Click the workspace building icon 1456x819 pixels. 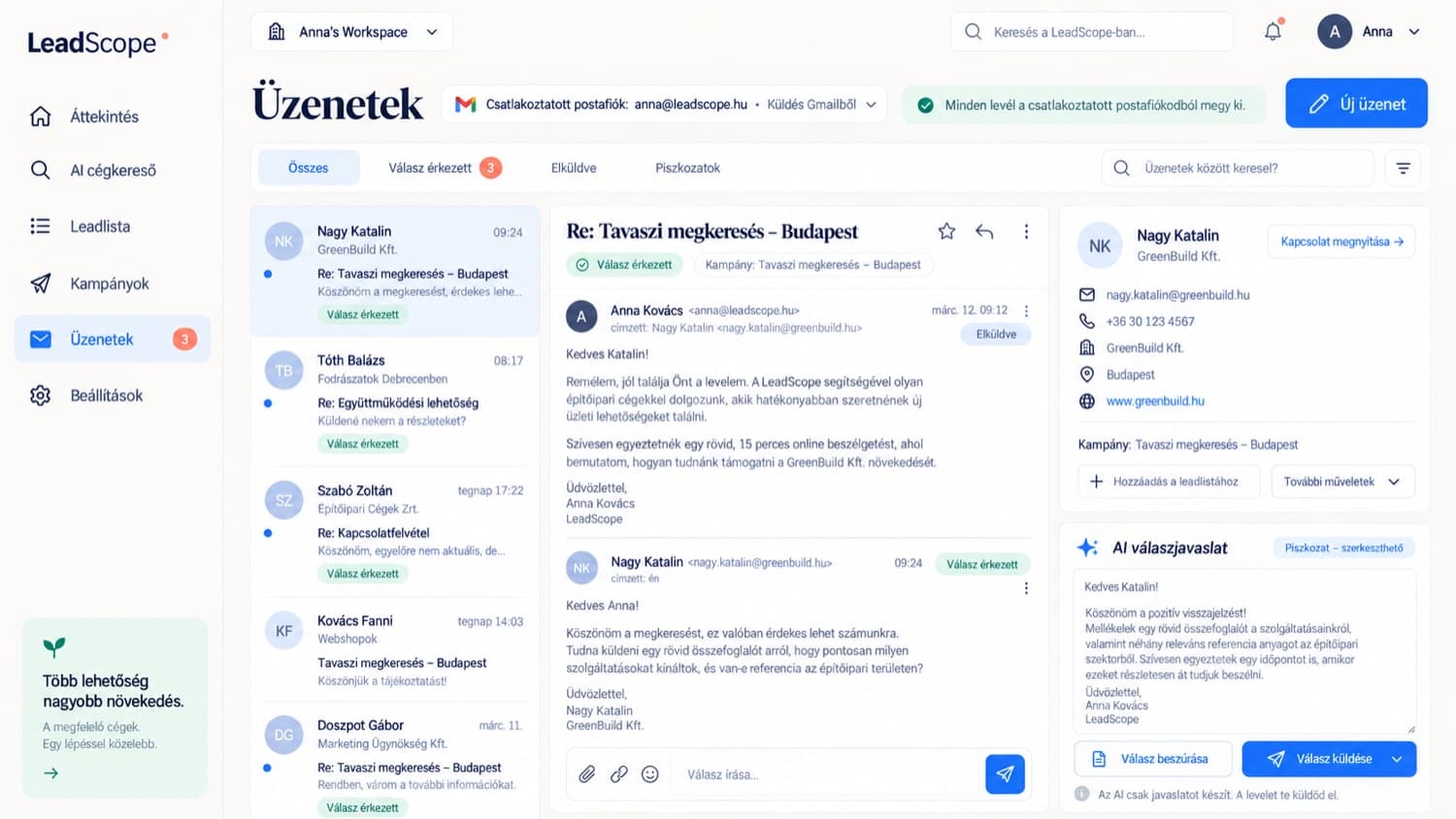(x=277, y=32)
